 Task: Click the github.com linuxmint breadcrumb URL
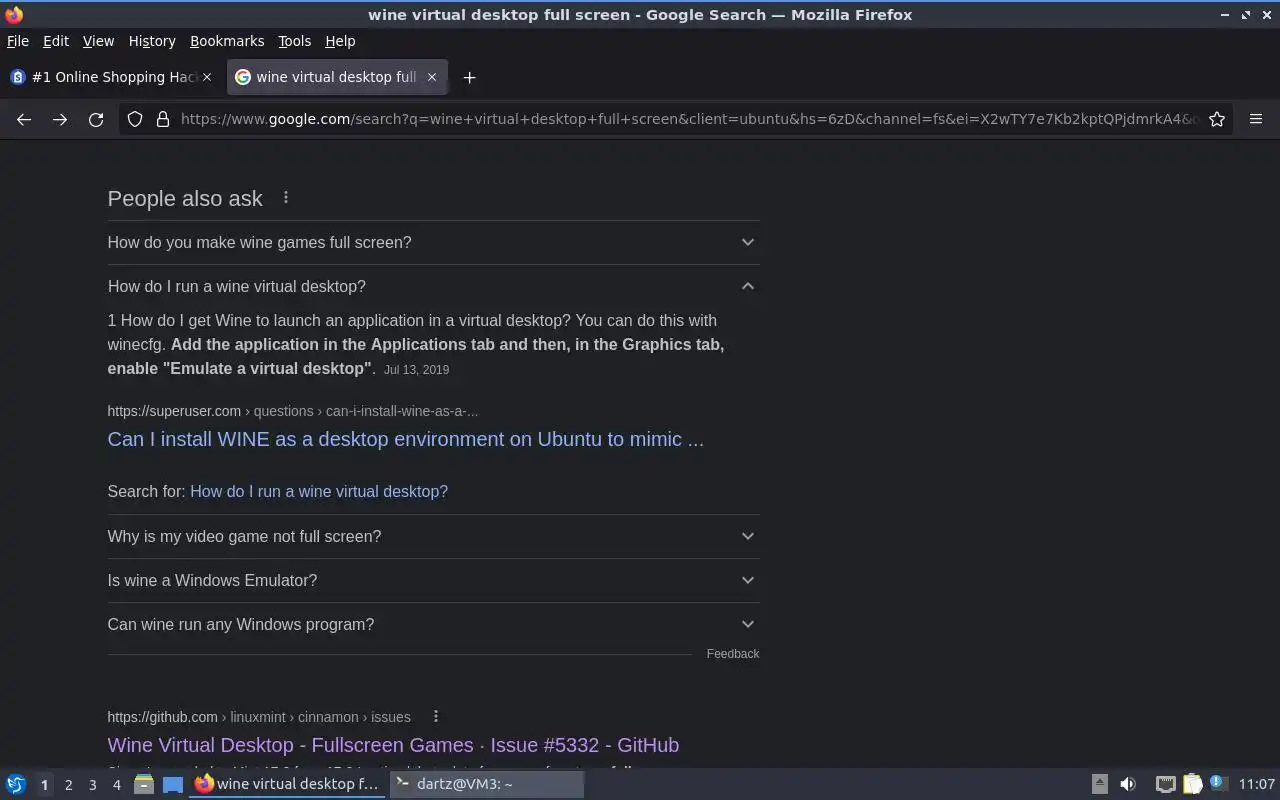(259, 717)
